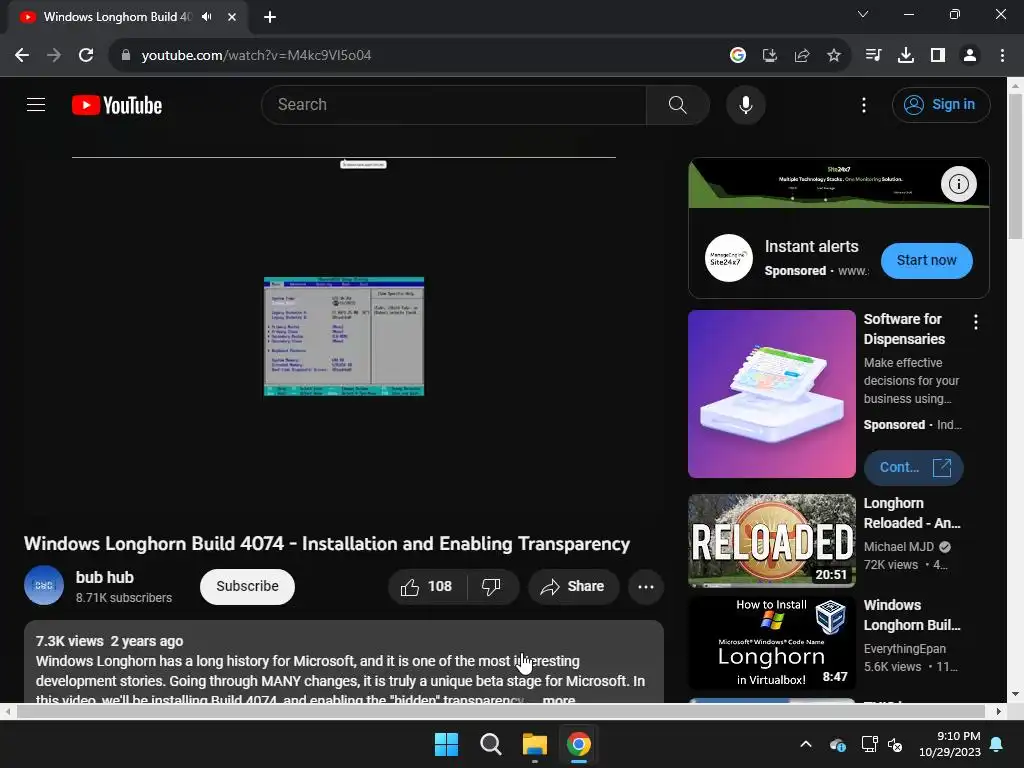
Task: Click the Sponsored www link on Instant alerts ad
Action: [x=816, y=271]
